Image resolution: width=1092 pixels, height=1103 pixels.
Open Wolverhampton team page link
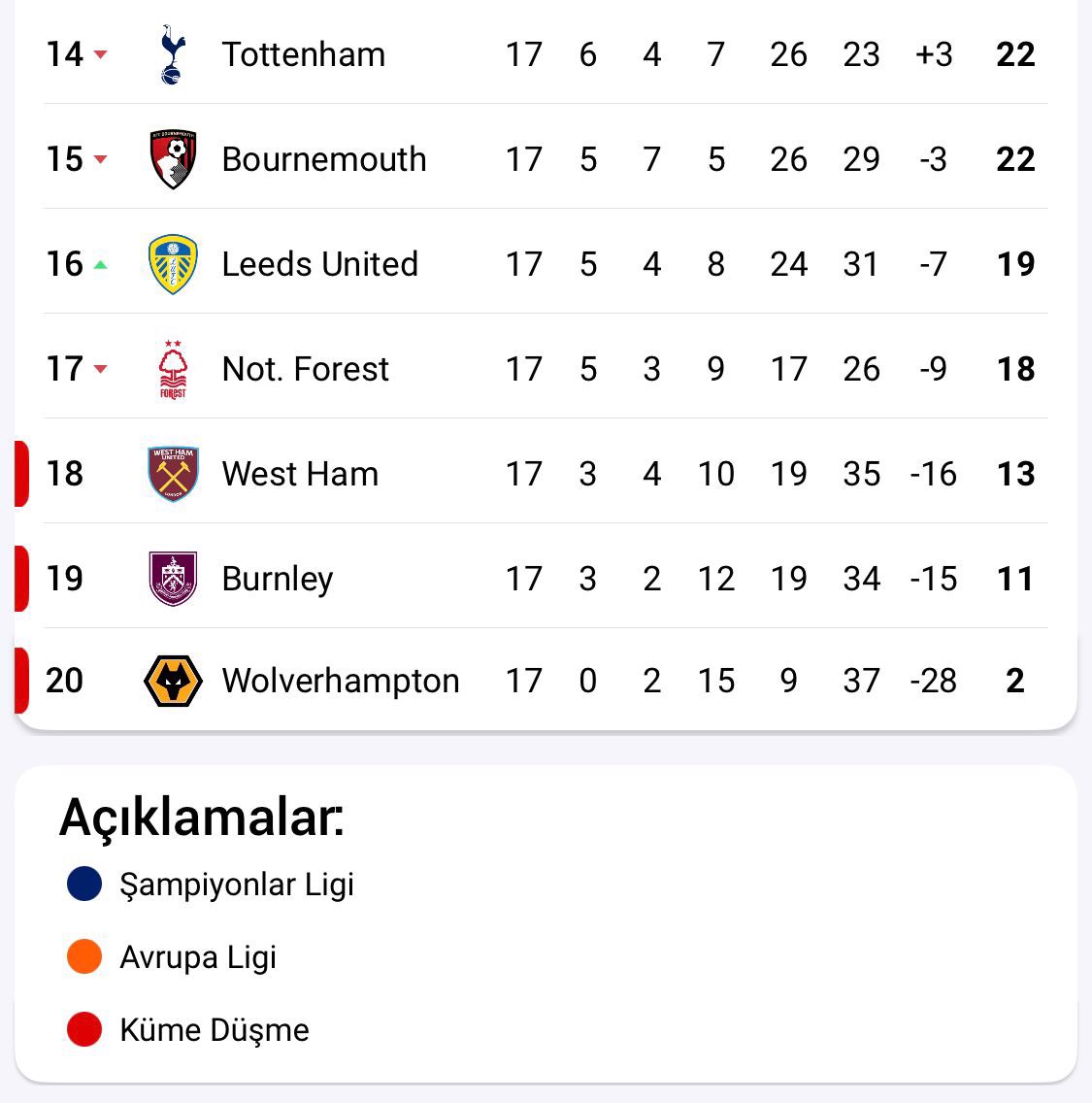[x=340, y=681]
